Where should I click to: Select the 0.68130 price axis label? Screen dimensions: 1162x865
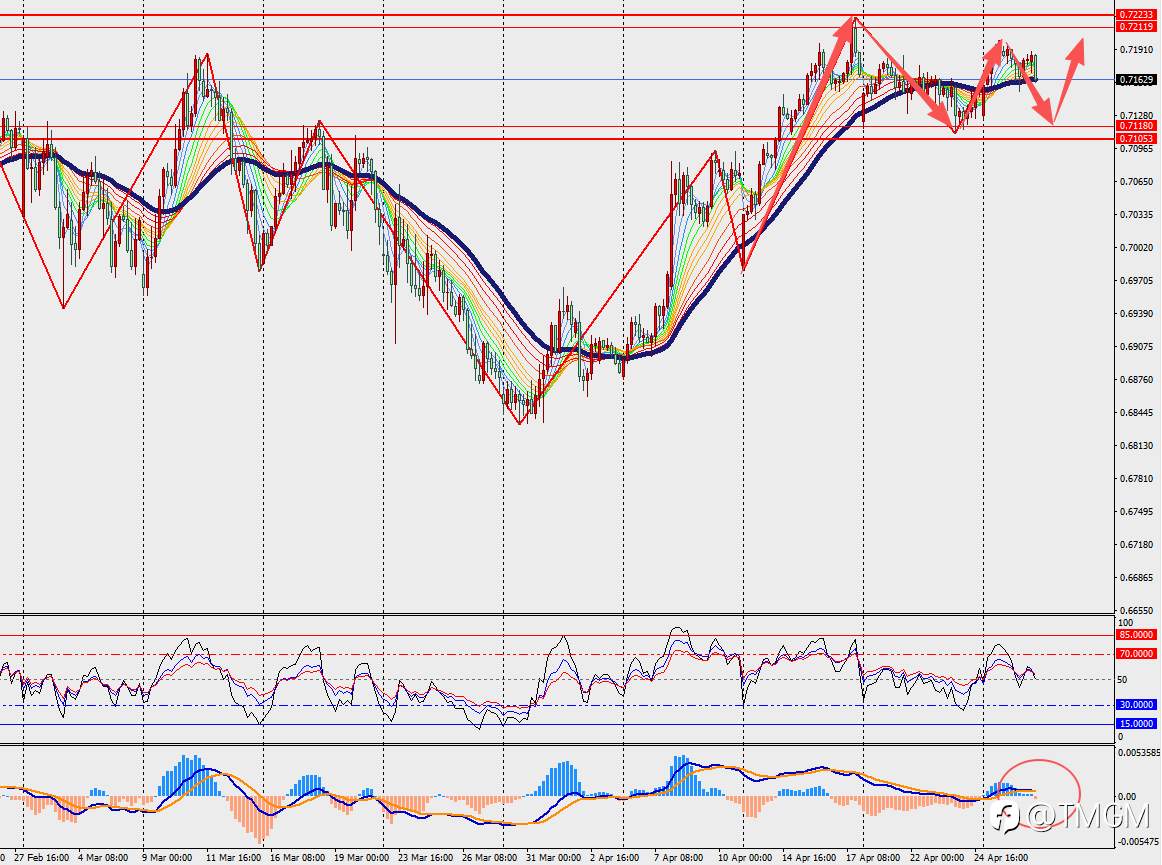point(1136,445)
